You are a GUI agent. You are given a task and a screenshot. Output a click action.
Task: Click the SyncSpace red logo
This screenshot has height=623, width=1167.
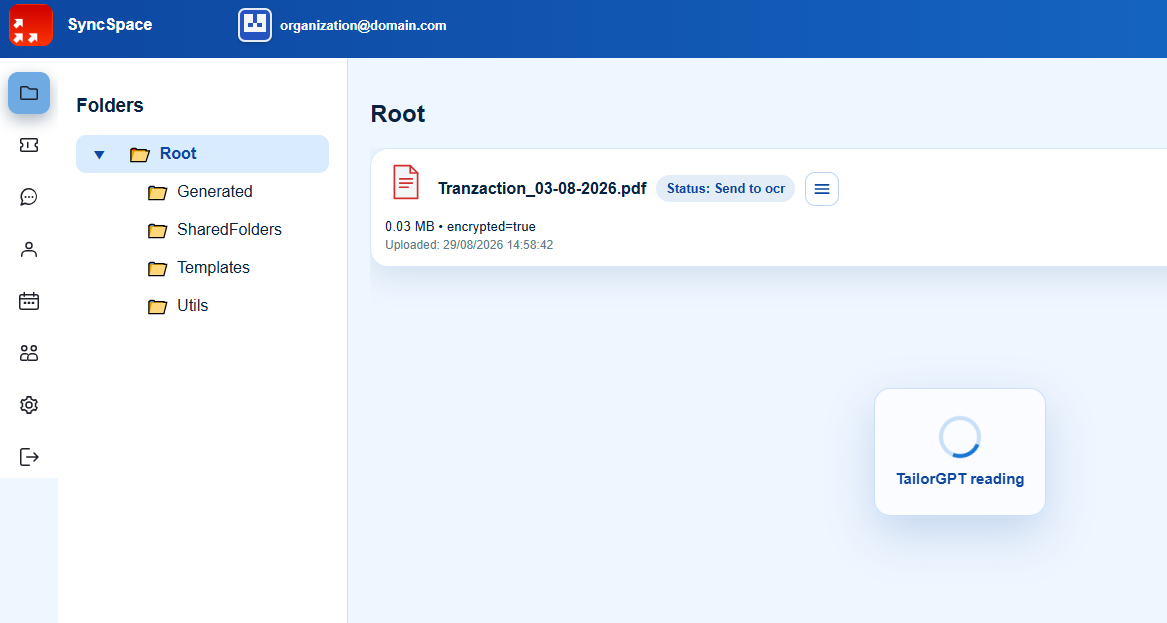[x=31, y=25]
